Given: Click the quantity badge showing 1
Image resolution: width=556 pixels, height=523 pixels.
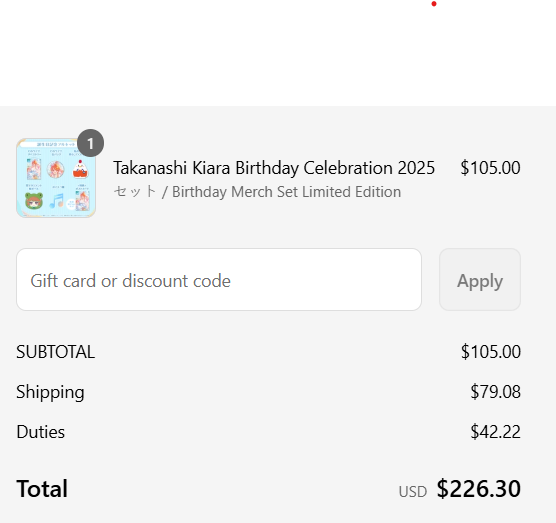Looking at the screenshot, I should point(90,143).
